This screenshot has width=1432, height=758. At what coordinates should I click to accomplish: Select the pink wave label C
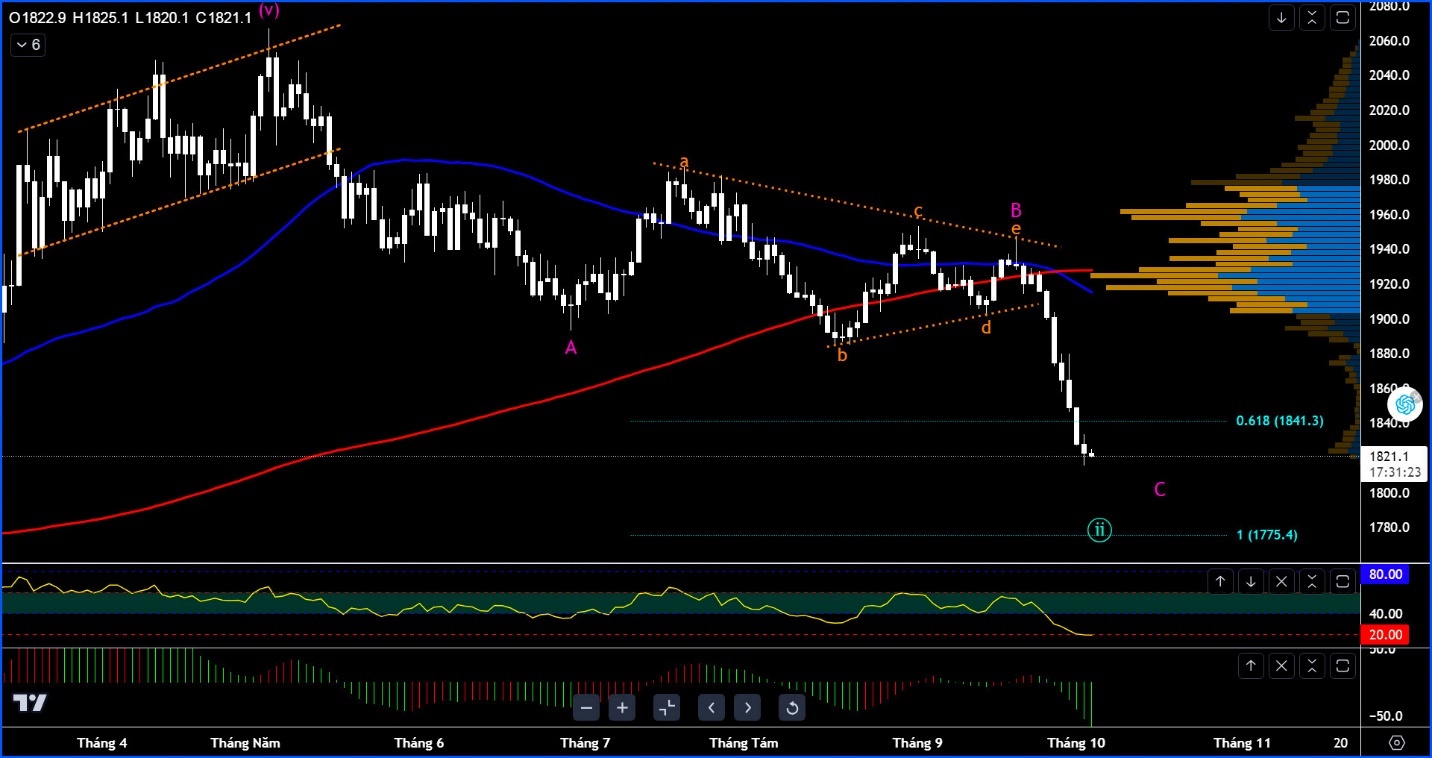[x=1160, y=489]
